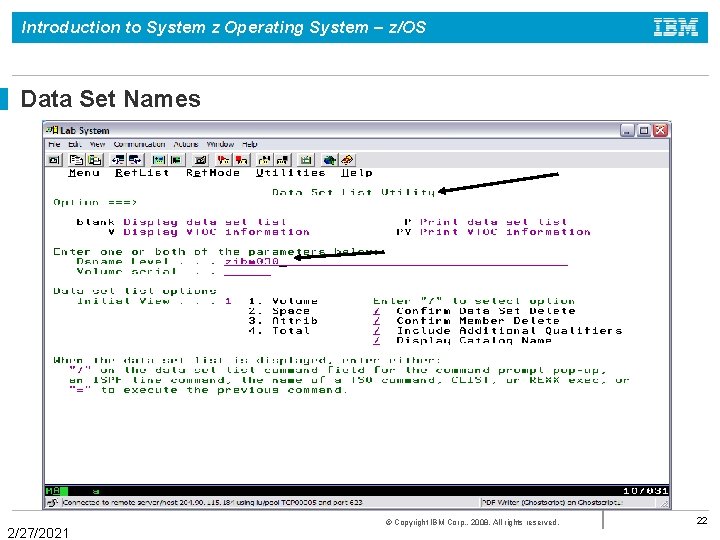Click the '2. Space' view option
The width and height of the screenshot is (720, 540).
[x=279, y=311]
